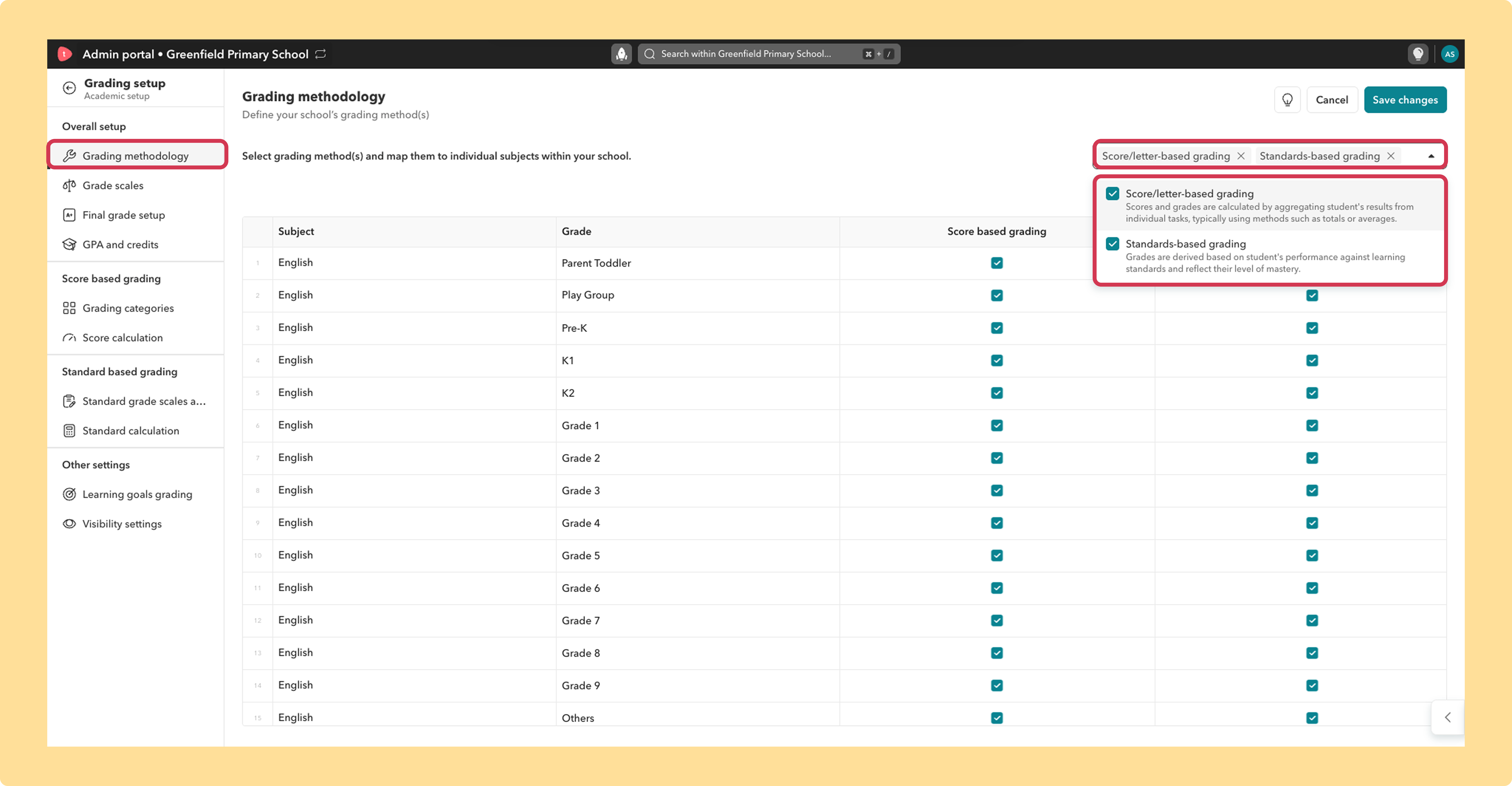Image resolution: width=1512 pixels, height=786 pixels.
Task: Click the Overall setup section label
Action: click(x=94, y=126)
